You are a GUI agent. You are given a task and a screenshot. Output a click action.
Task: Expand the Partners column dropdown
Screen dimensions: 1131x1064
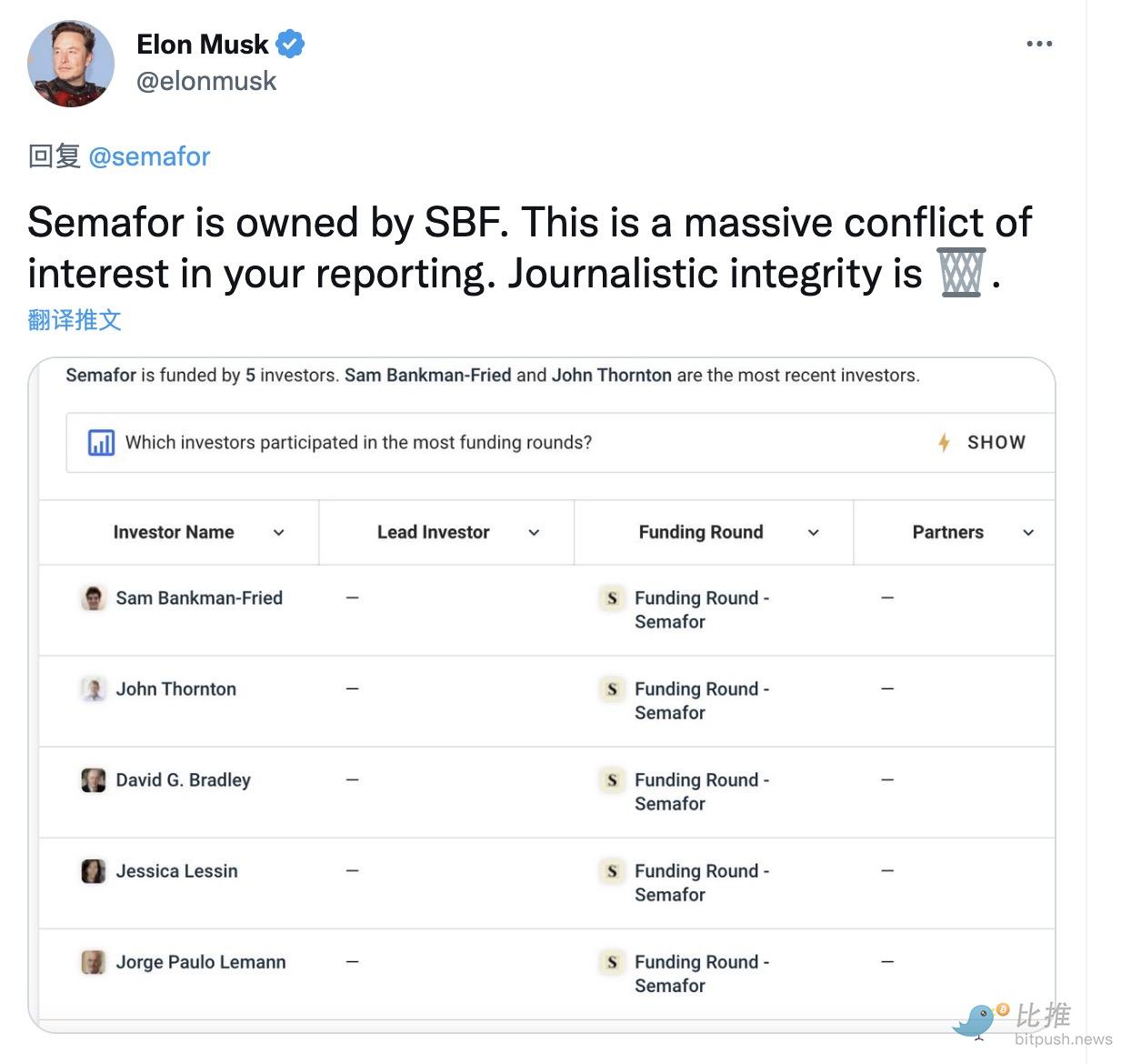click(1028, 533)
